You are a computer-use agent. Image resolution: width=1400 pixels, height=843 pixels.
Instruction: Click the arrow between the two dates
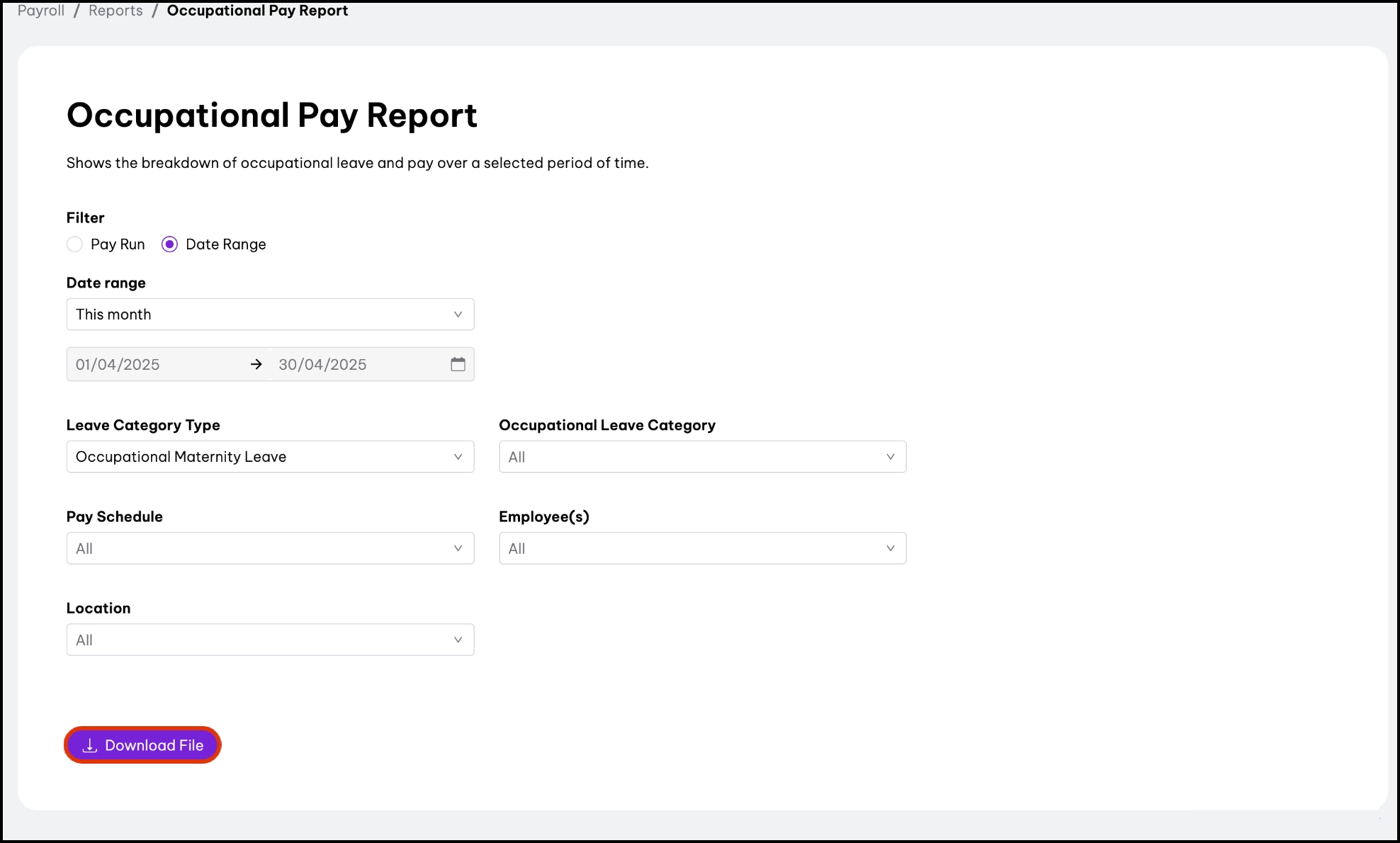point(256,364)
